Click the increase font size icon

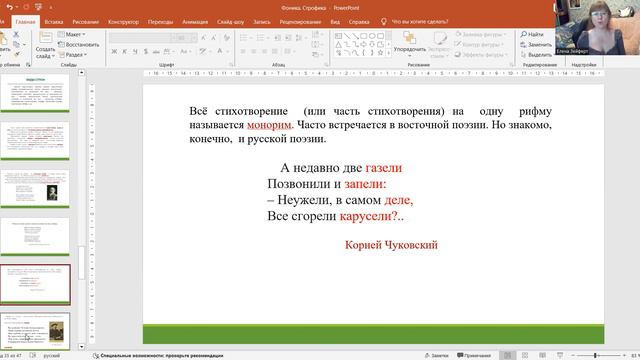pyautogui.click(x=203, y=38)
